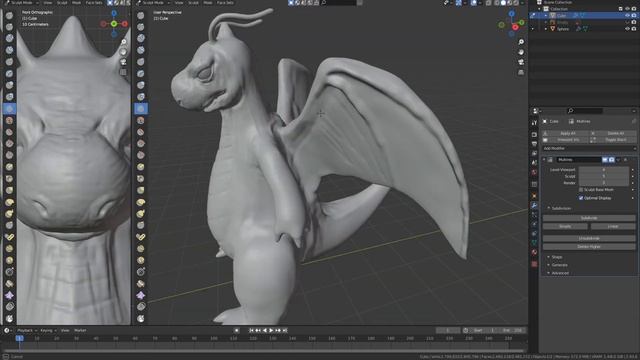Image resolution: width=640 pixels, height=360 pixels.
Task: Select the Draw brush in left orthographic viewport
Action: point(9,16)
